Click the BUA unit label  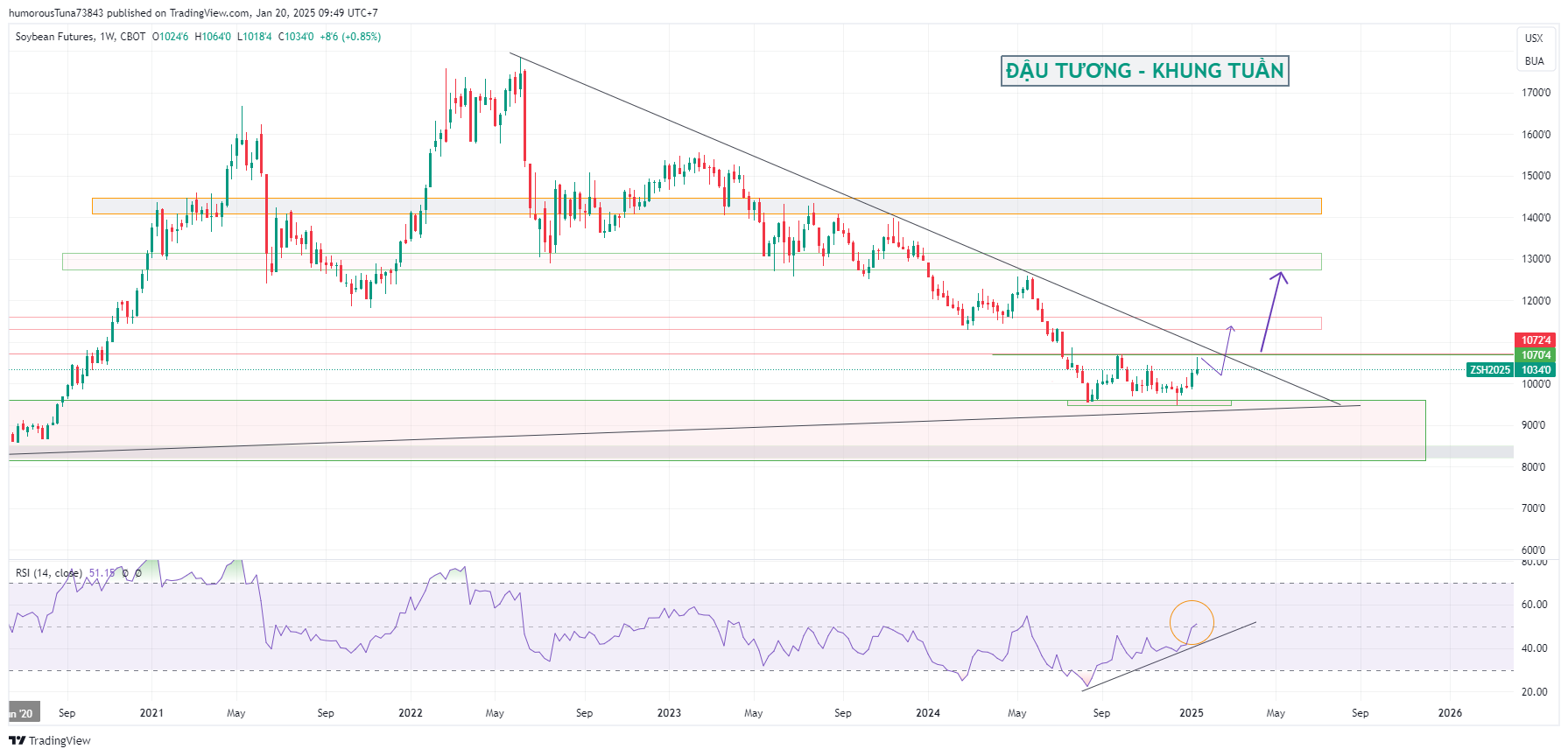click(x=1534, y=61)
